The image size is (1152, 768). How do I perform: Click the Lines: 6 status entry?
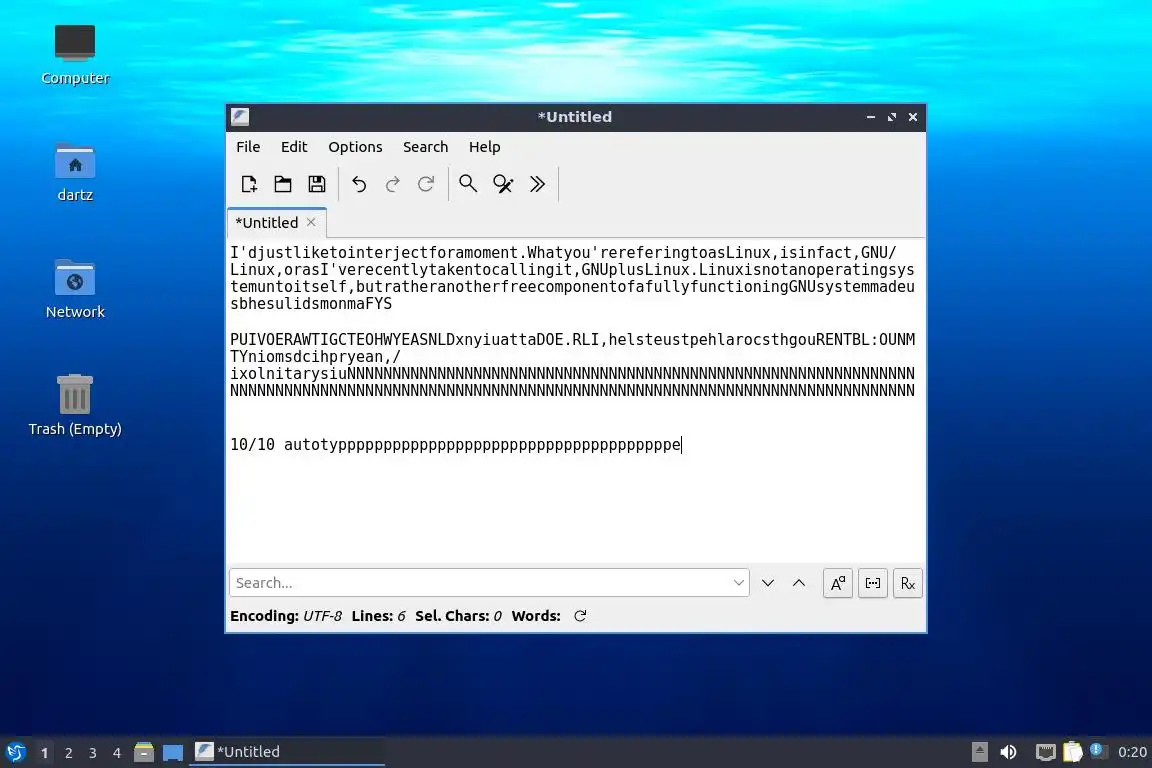coord(378,616)
